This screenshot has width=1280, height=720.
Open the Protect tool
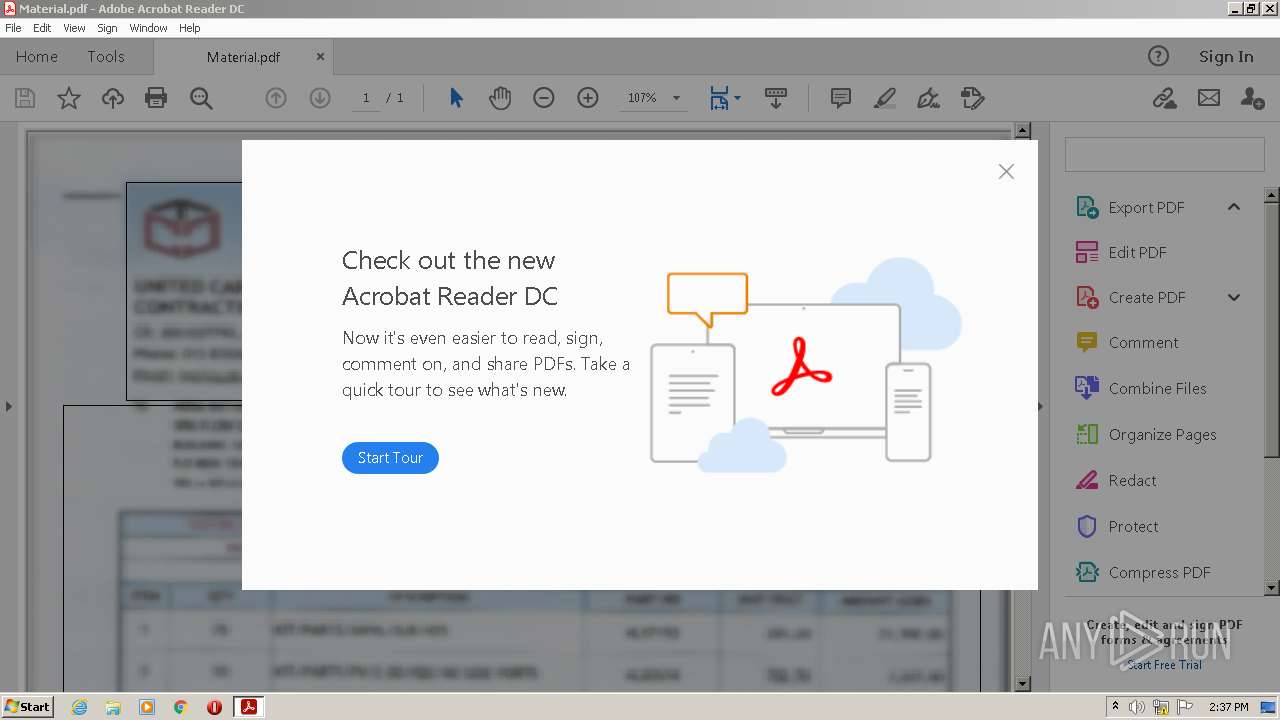point(1133,526)
